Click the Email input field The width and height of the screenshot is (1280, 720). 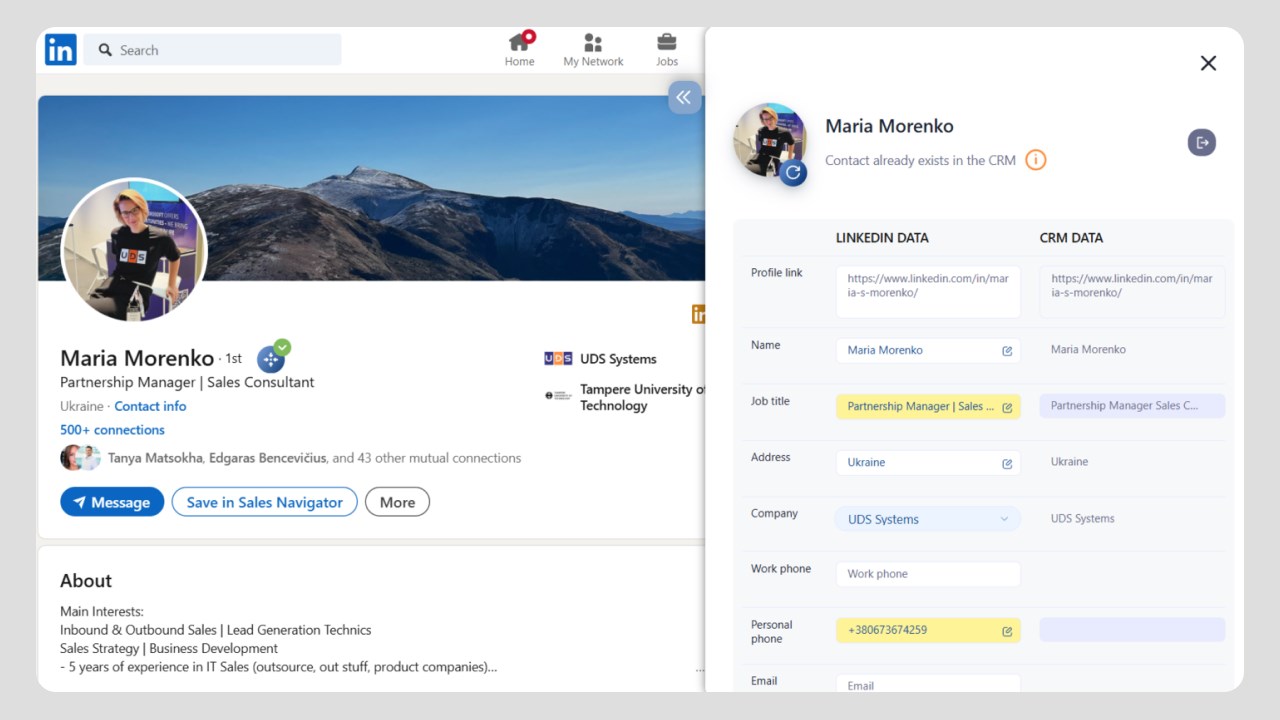point(928,684)
